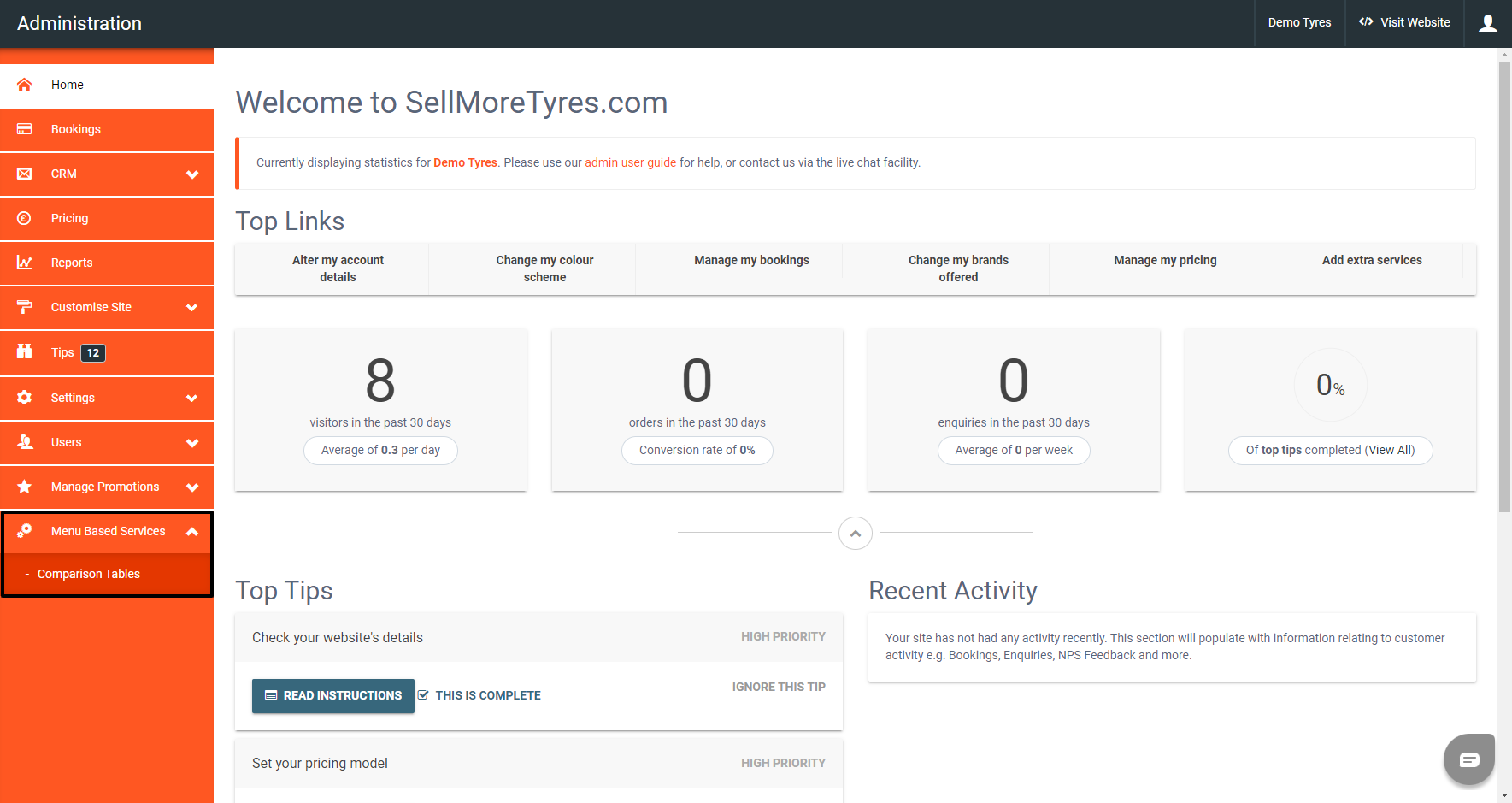Open the Bookings menu item
This screenshot has width=1512, height=803.
tap(107, 129)
